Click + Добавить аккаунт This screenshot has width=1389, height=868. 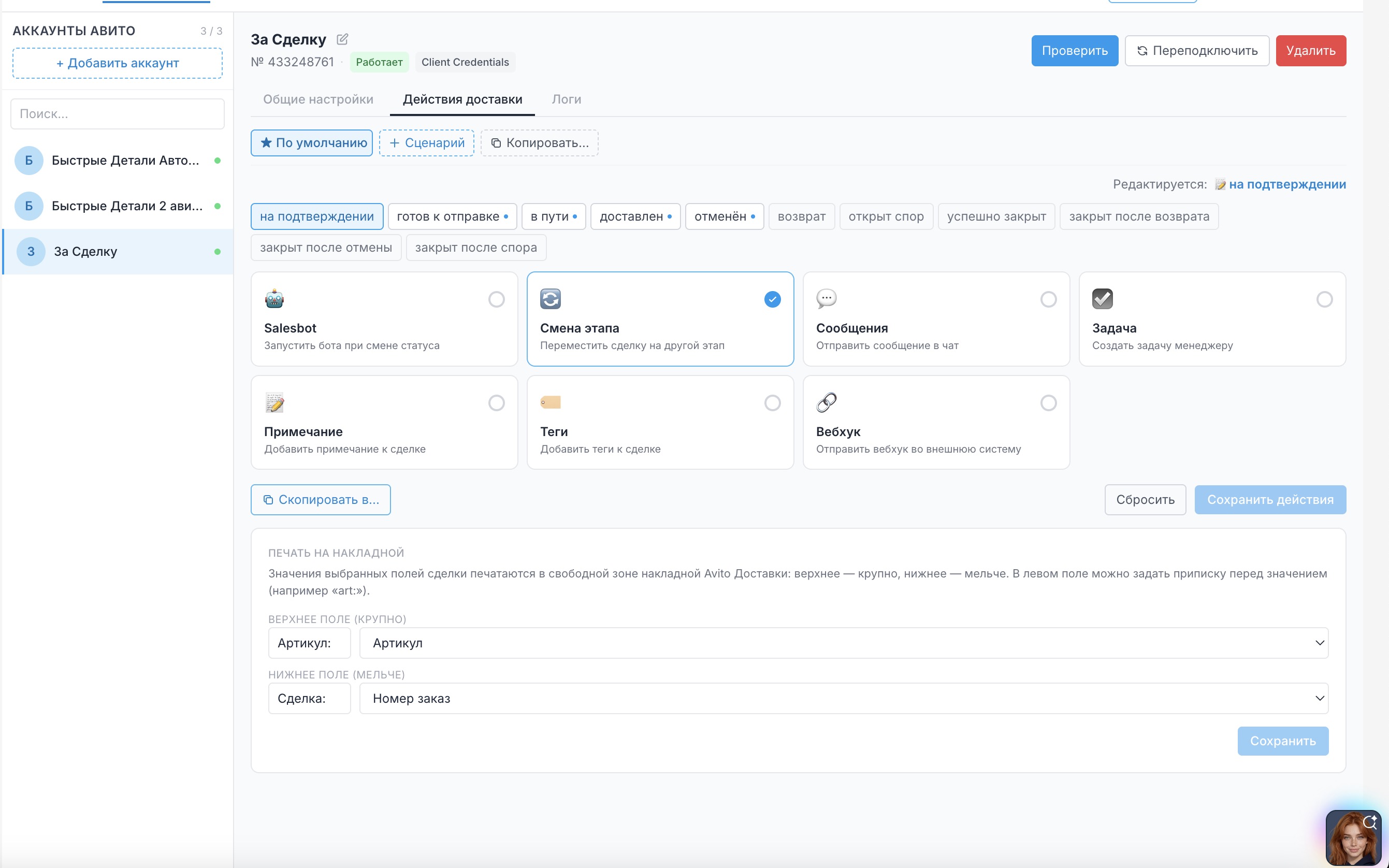pos(118,63)
